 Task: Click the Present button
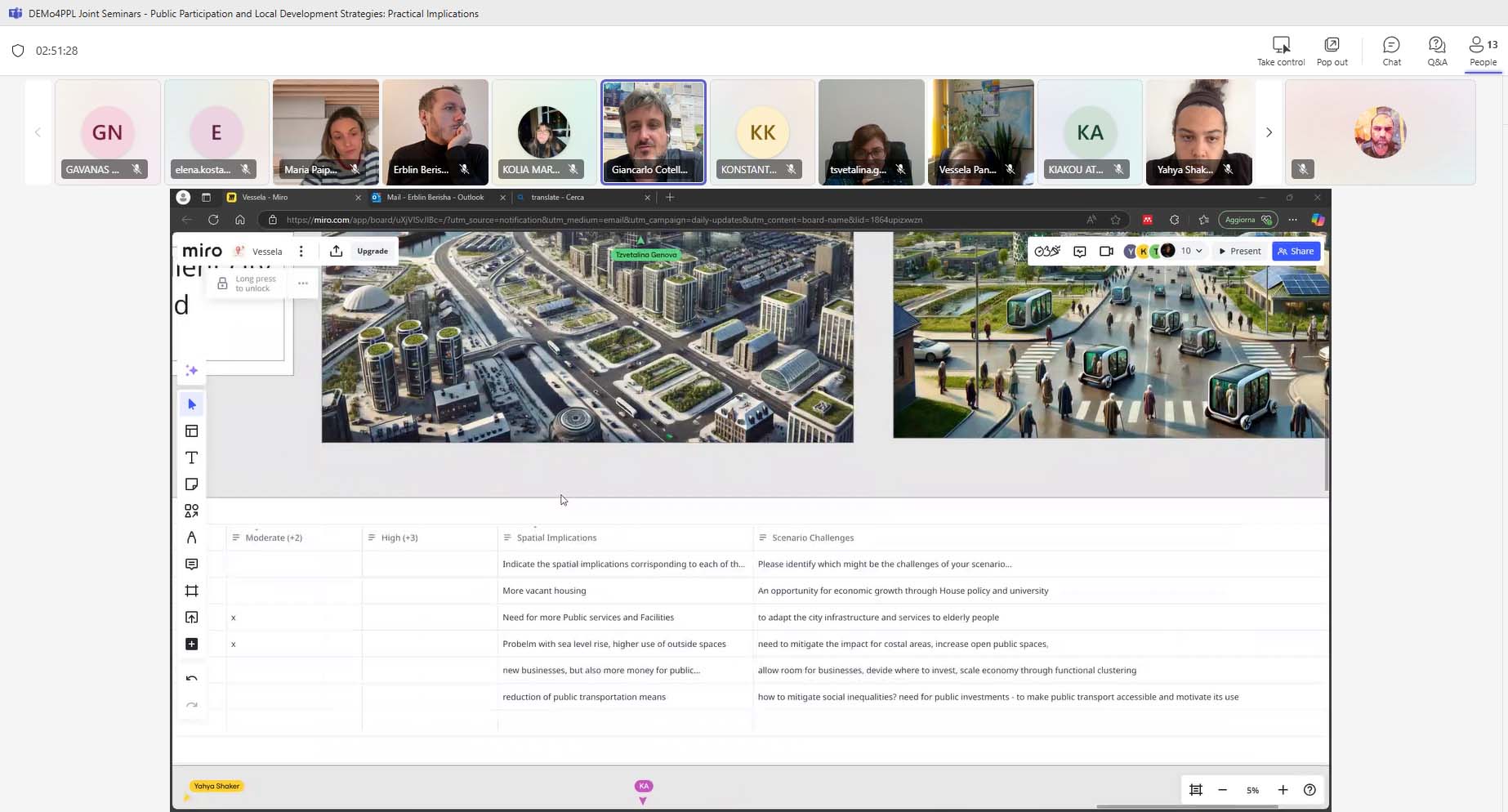pyautogui.click(x=1239, y=252)
